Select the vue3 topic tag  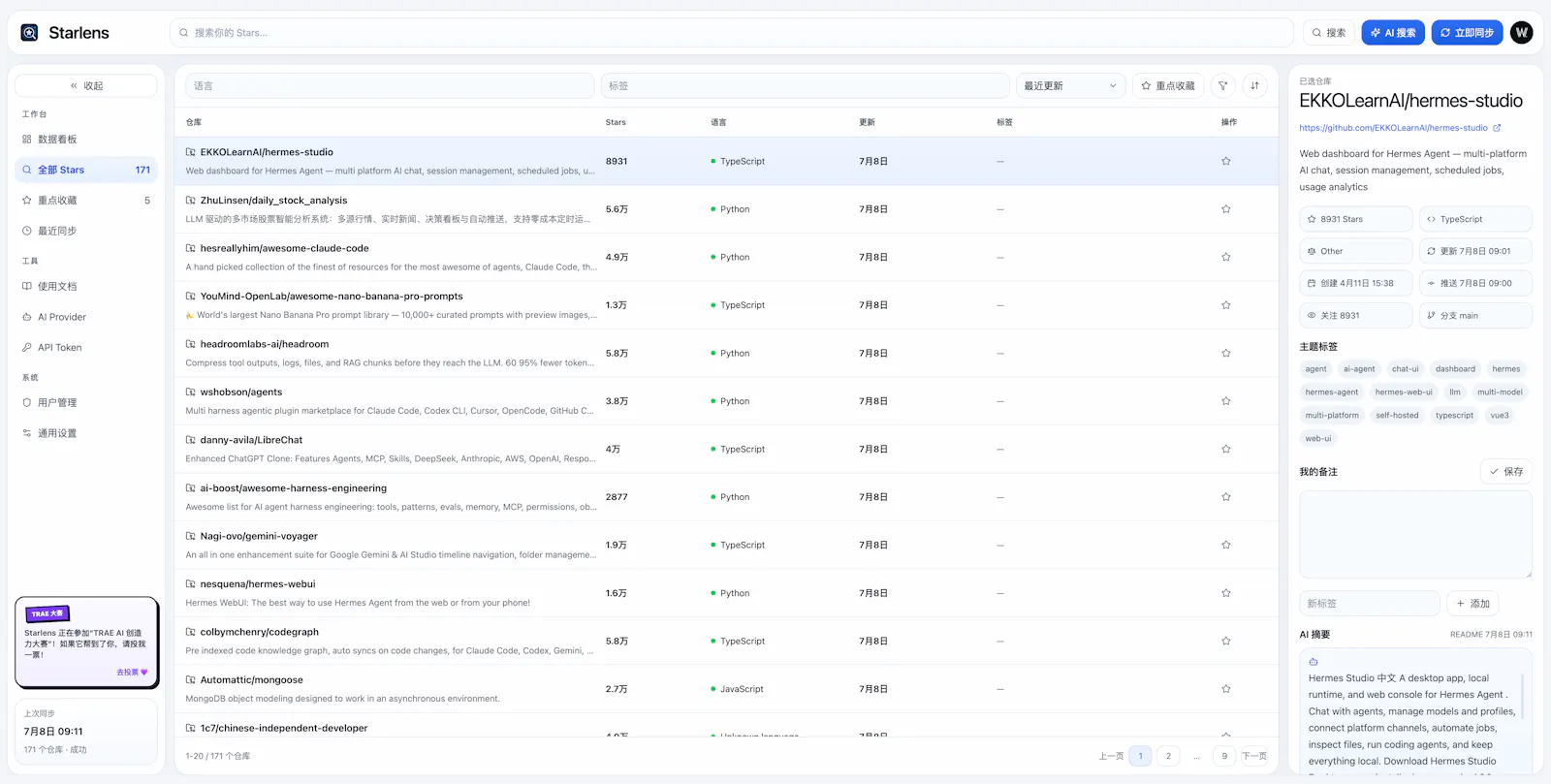1500,416
